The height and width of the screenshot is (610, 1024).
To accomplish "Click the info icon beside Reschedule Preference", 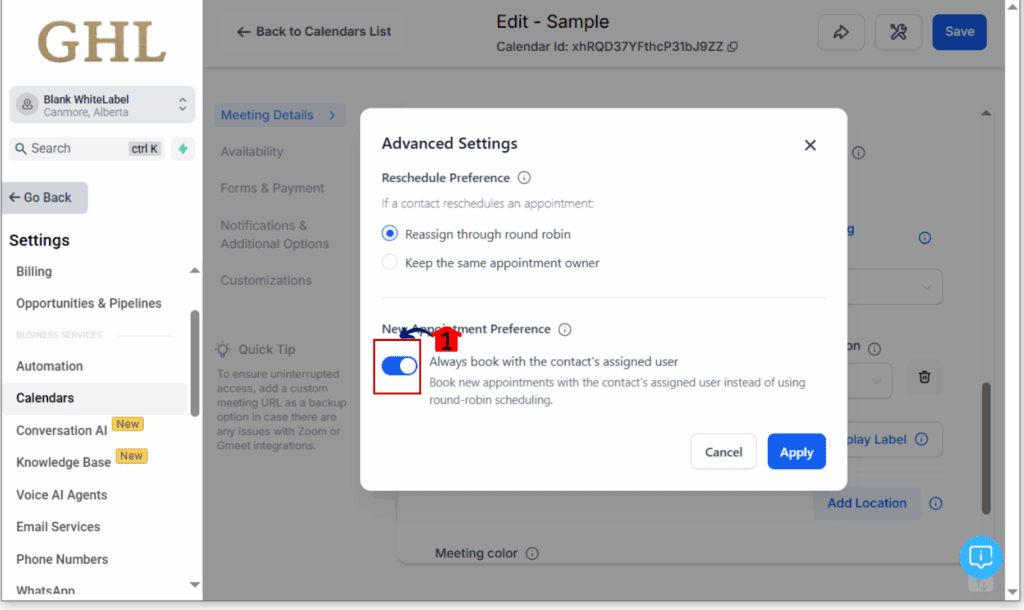I will pyautogui.click(x=524, y=178).
